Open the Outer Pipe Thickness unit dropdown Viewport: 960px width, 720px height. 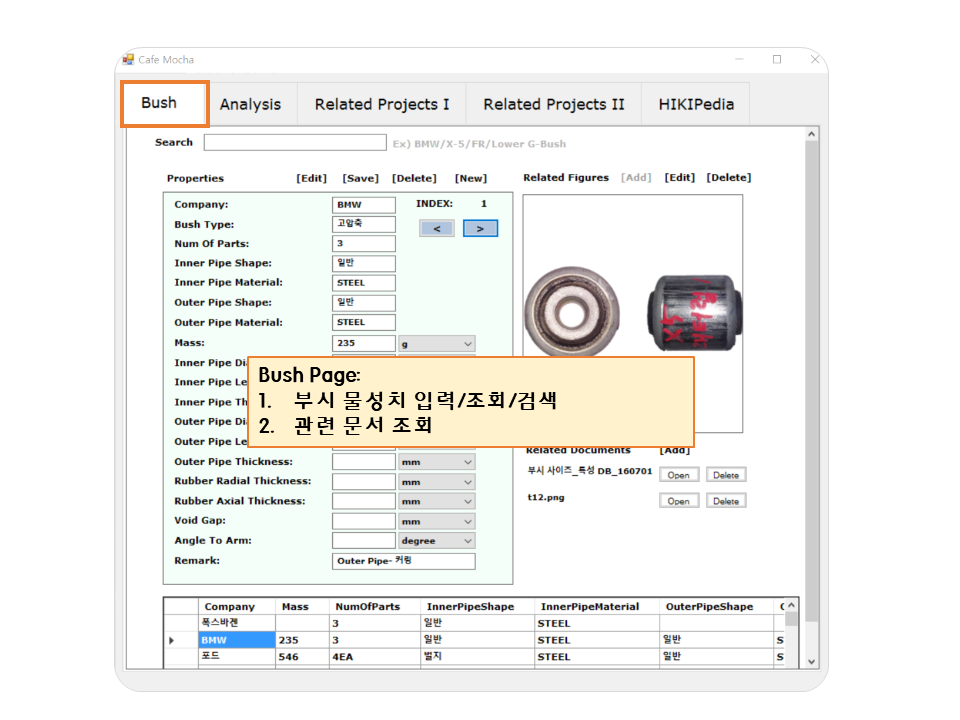pyautogui.click(x=437, y=462)
